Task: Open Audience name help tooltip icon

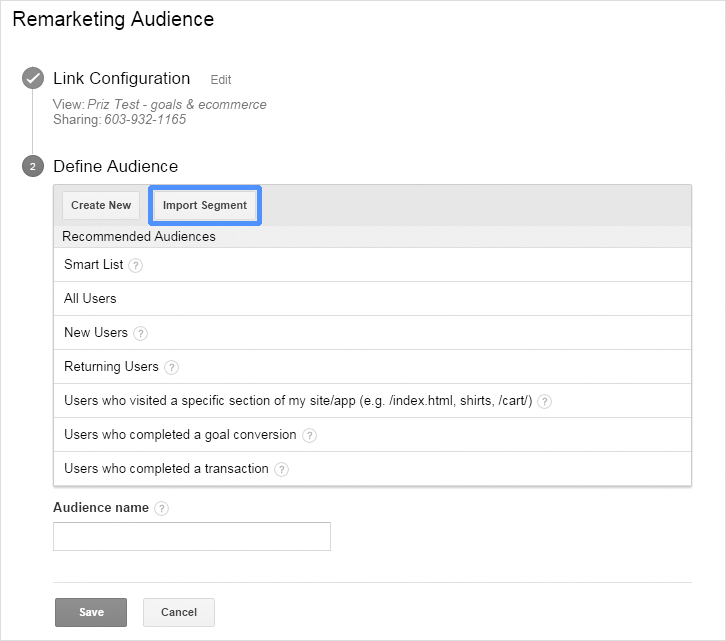Action: pyautogui.click(x=162, y=508)
